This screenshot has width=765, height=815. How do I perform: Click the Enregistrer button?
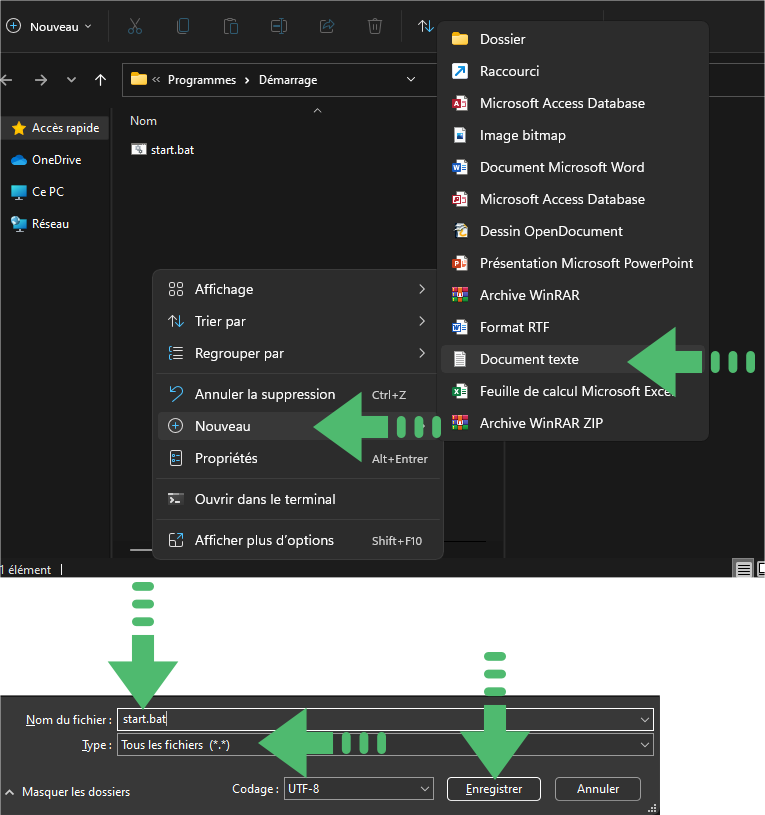pos(494,789)
